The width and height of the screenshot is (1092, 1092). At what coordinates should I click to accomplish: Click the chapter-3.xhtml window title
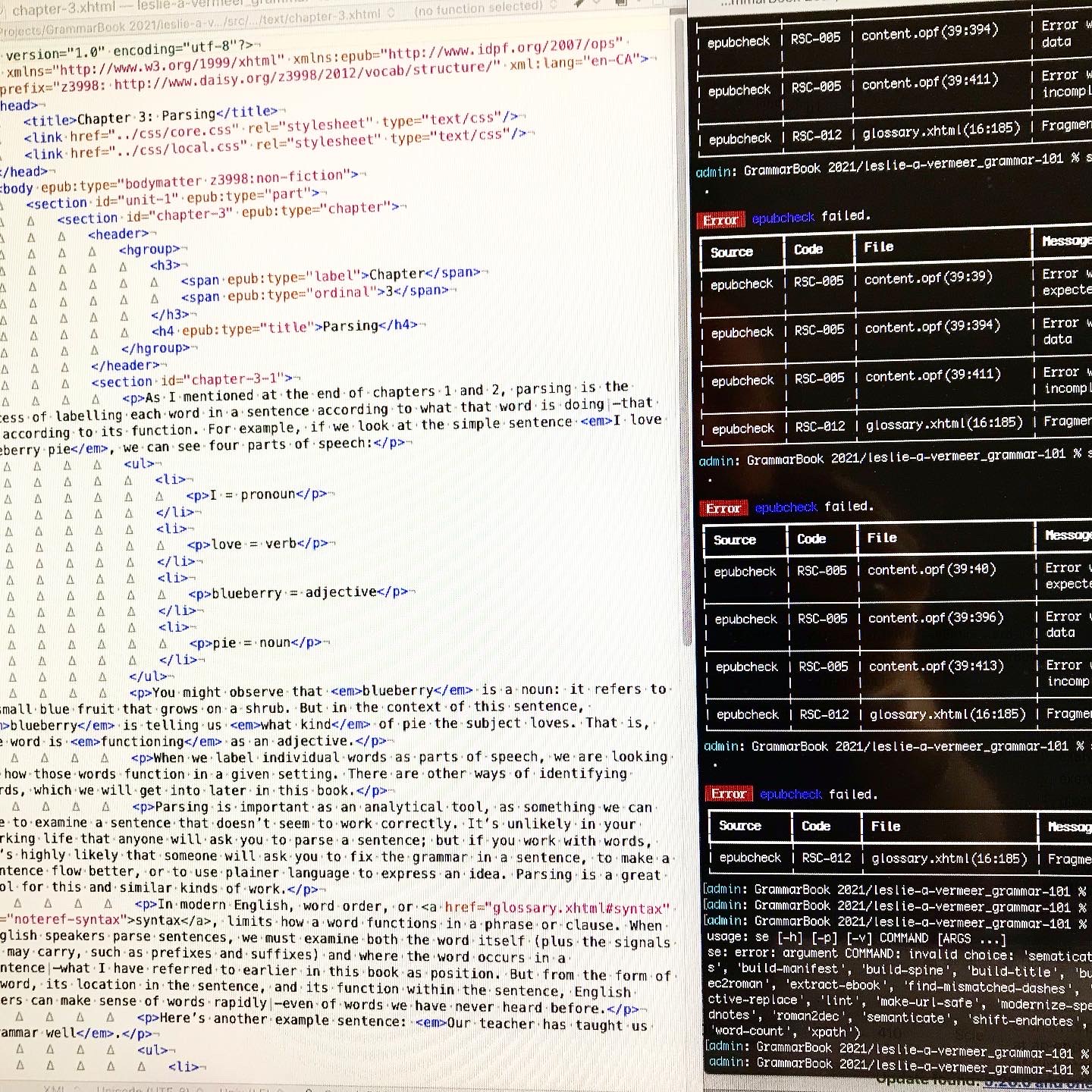click(64, 9)
